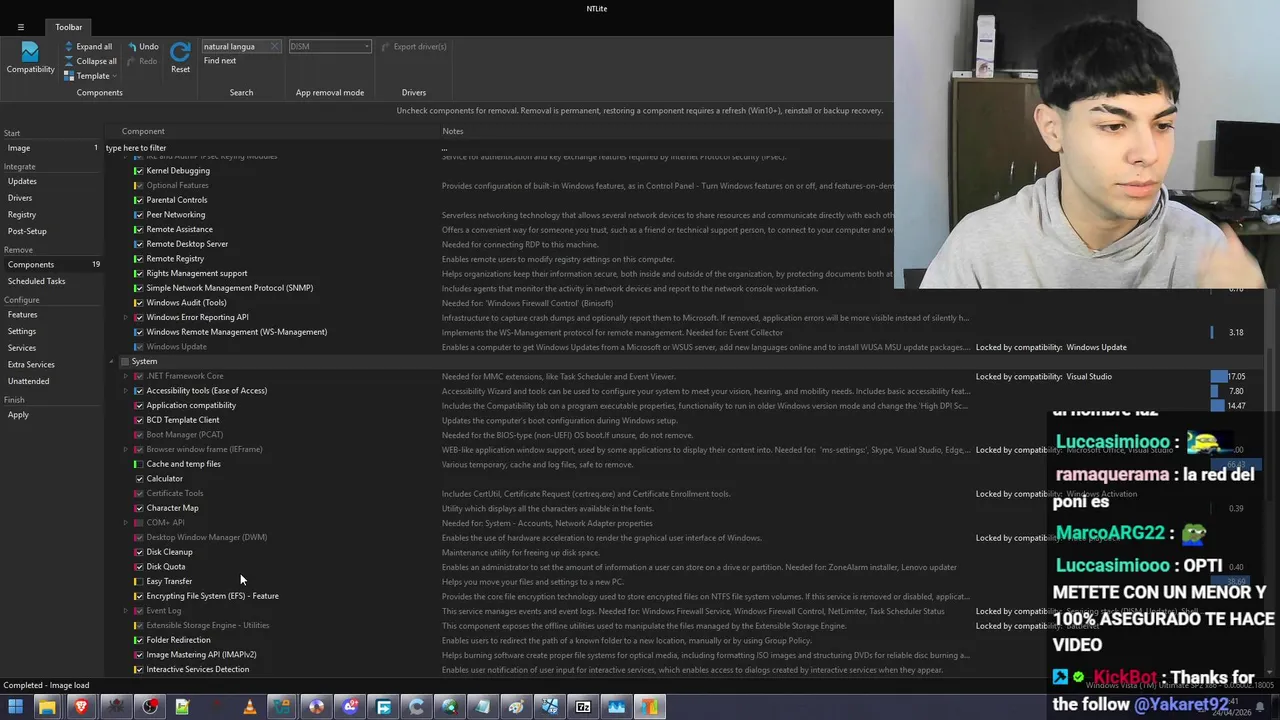Click the Undo arrow

(131, 46)
